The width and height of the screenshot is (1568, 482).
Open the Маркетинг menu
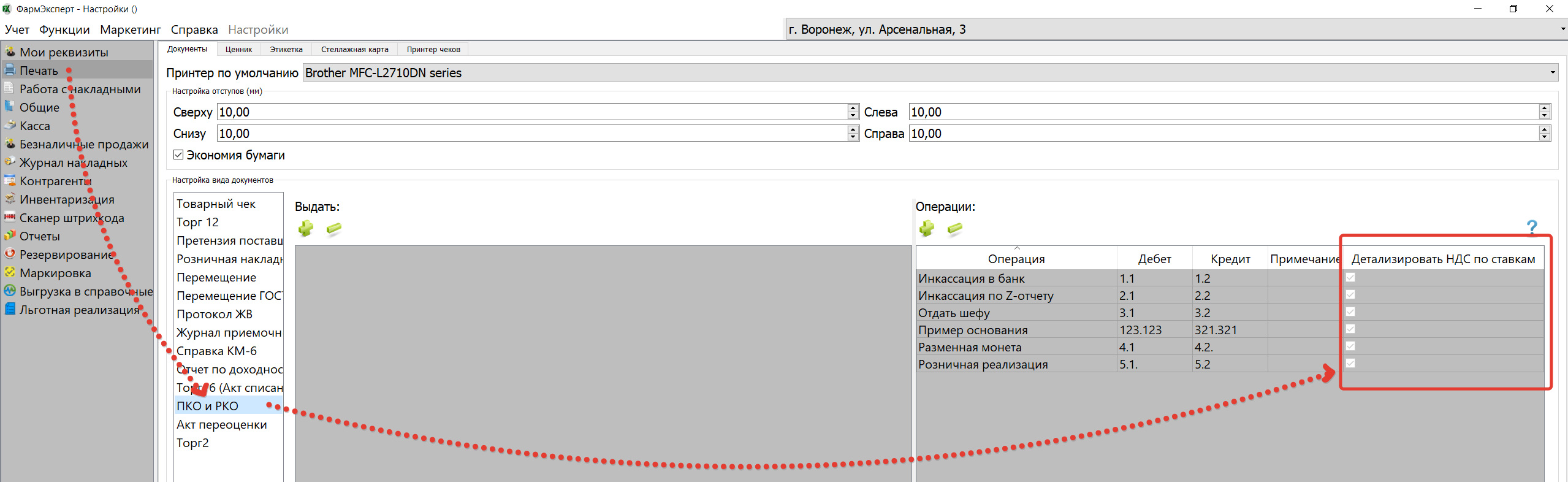[x=130, y=29]
